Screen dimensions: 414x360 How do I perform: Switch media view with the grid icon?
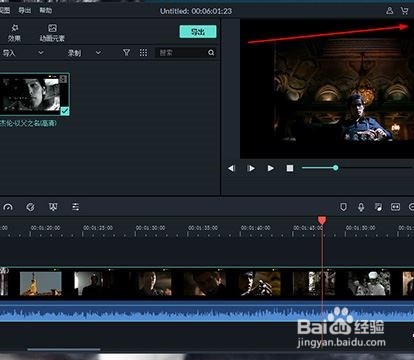143,52
